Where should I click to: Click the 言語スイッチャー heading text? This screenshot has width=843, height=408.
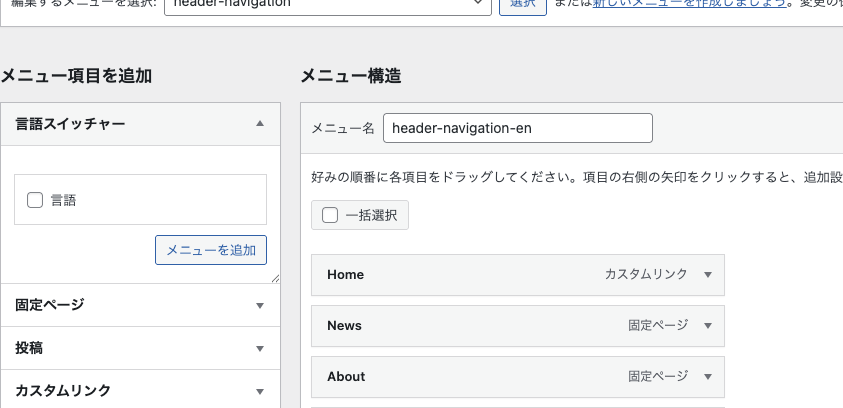coord(70,124)
